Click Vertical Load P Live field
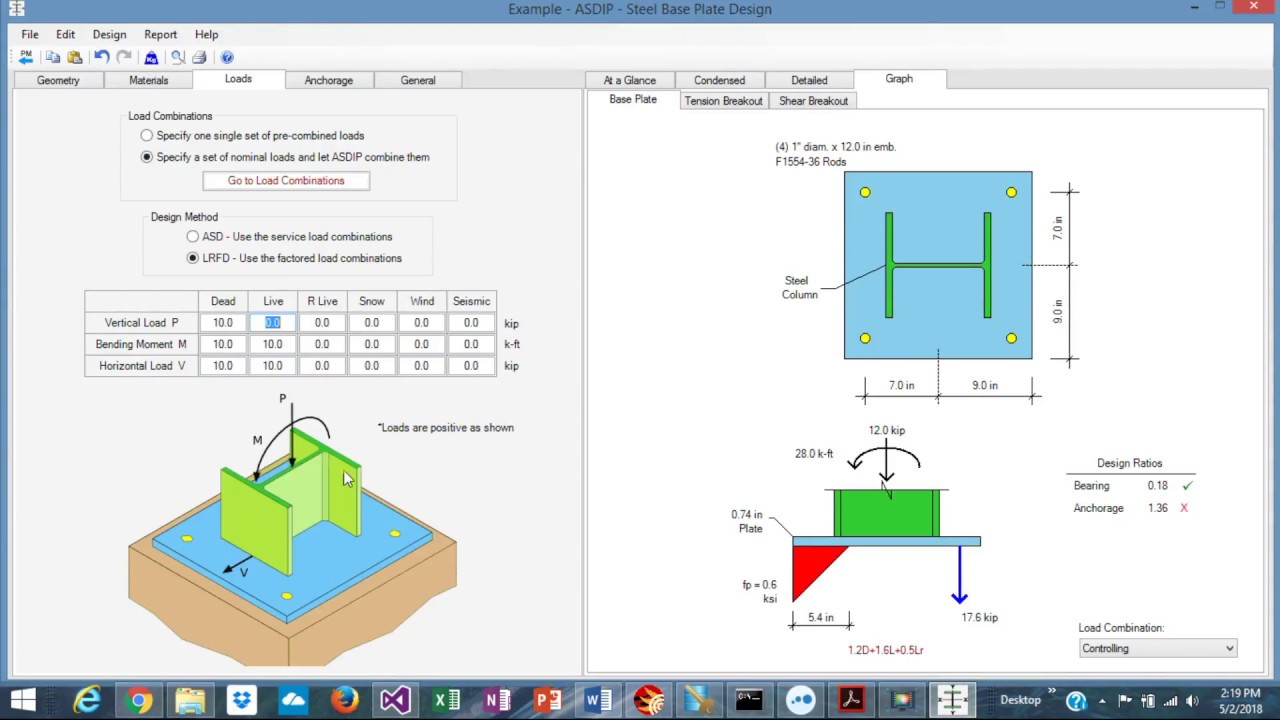 tap(273, 323)
